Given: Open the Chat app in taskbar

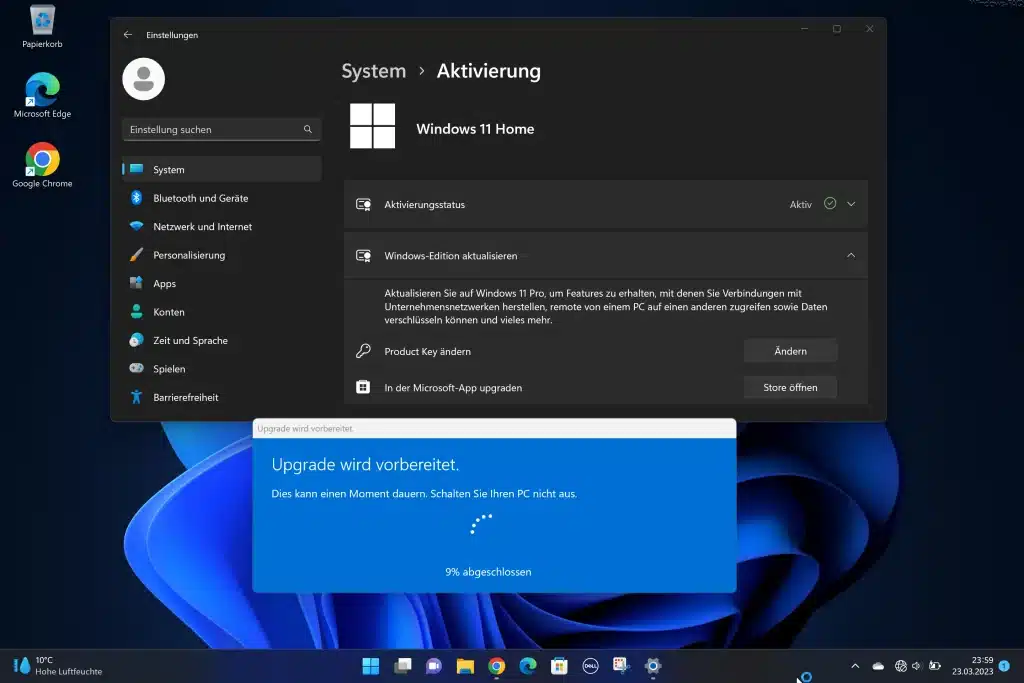Looking at the screenshot, I should (434, 666).
